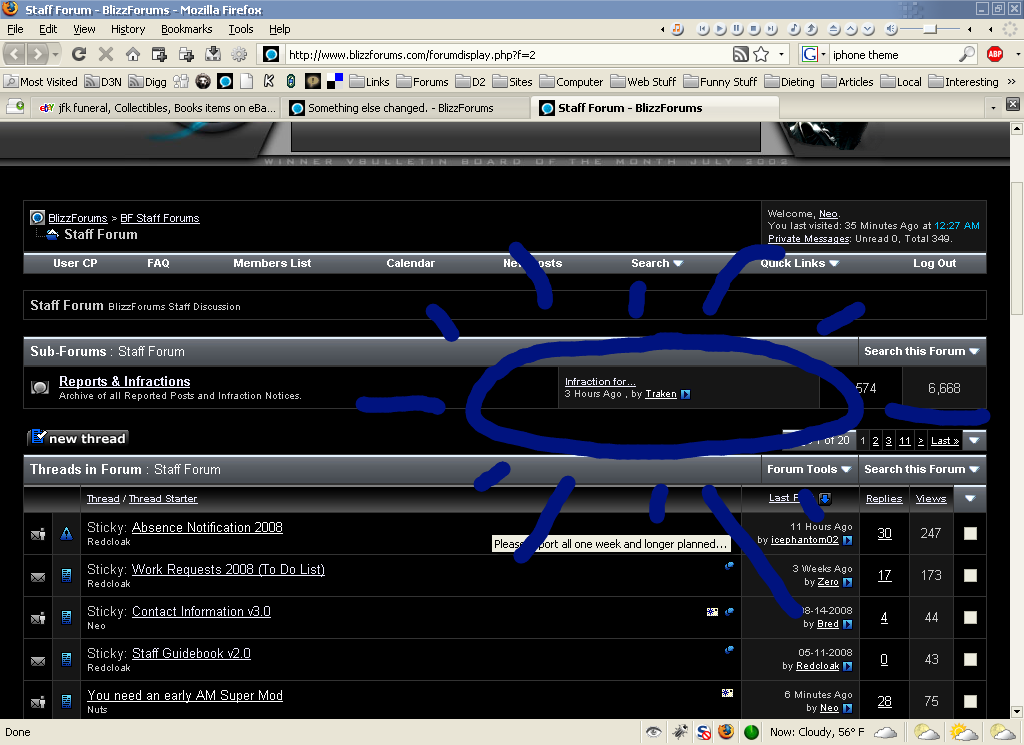Tick checkbox for Work Requests 2008 thread
The image size is (1024, 745).
970,575
